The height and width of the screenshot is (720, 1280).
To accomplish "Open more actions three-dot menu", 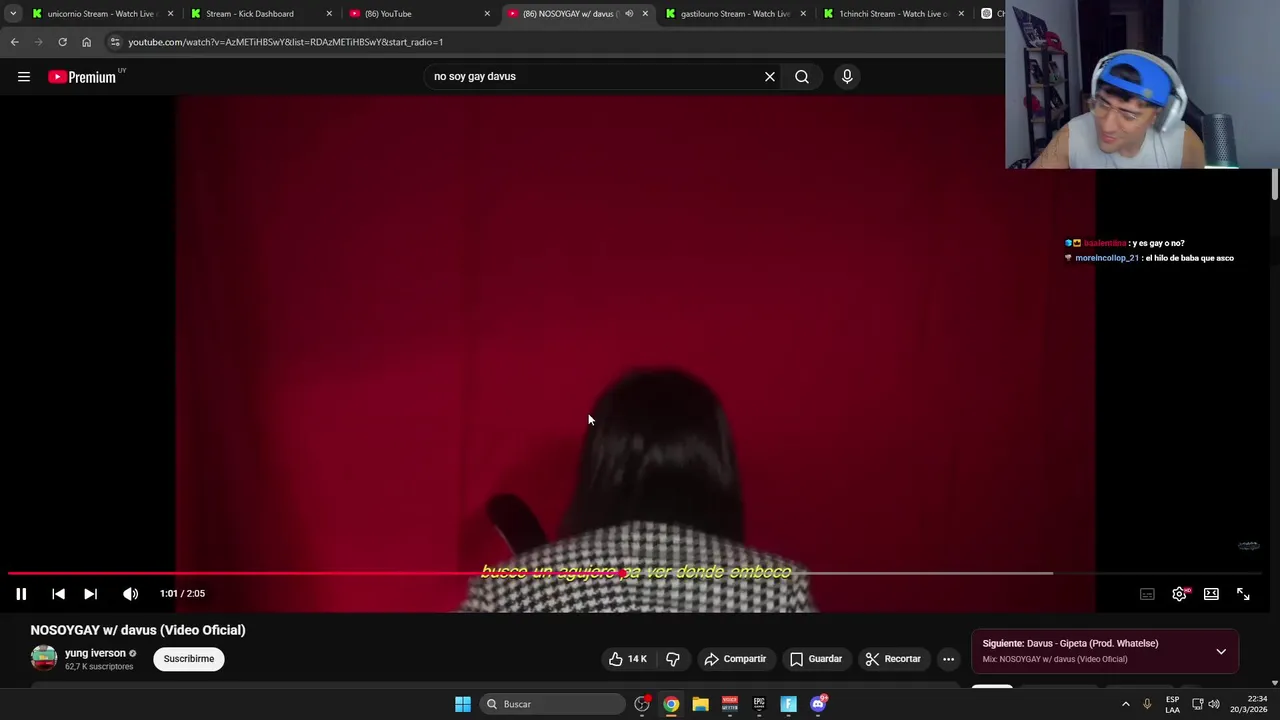I will (948, 659).
